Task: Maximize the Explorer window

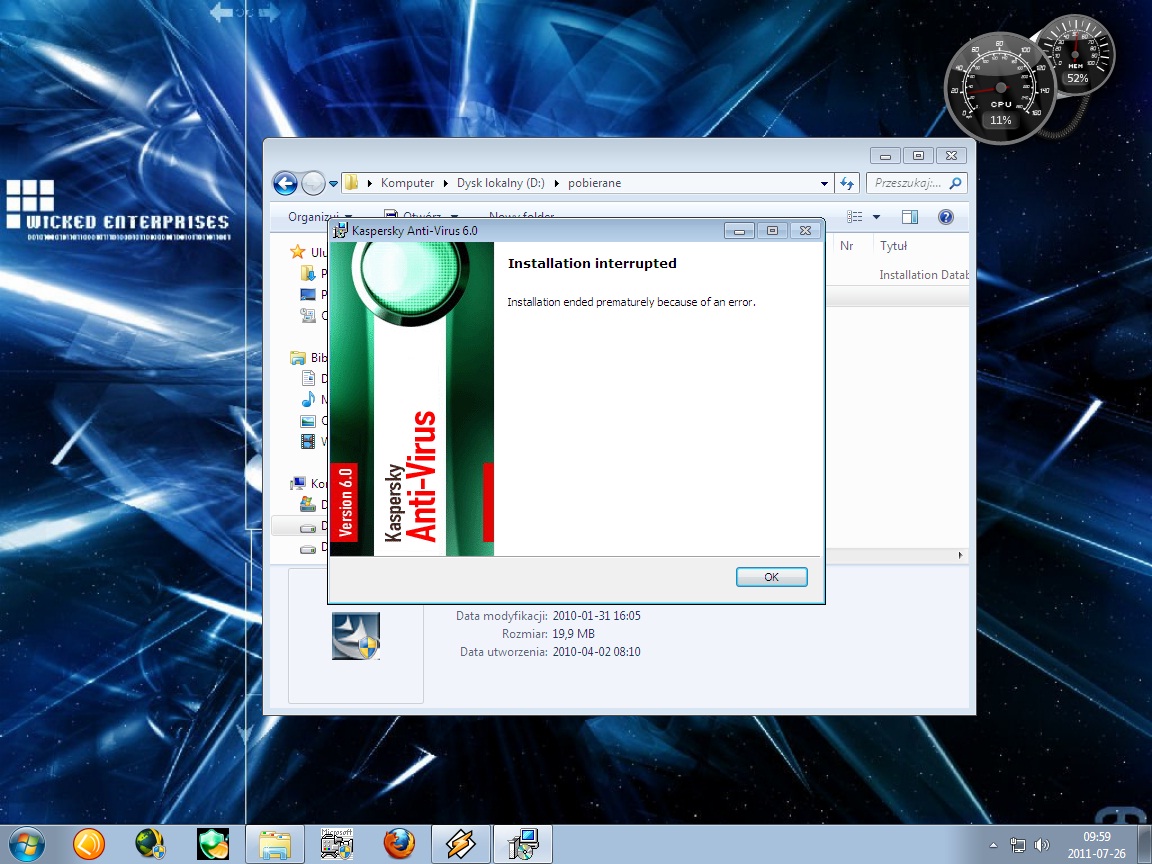Action: [918, 156]
